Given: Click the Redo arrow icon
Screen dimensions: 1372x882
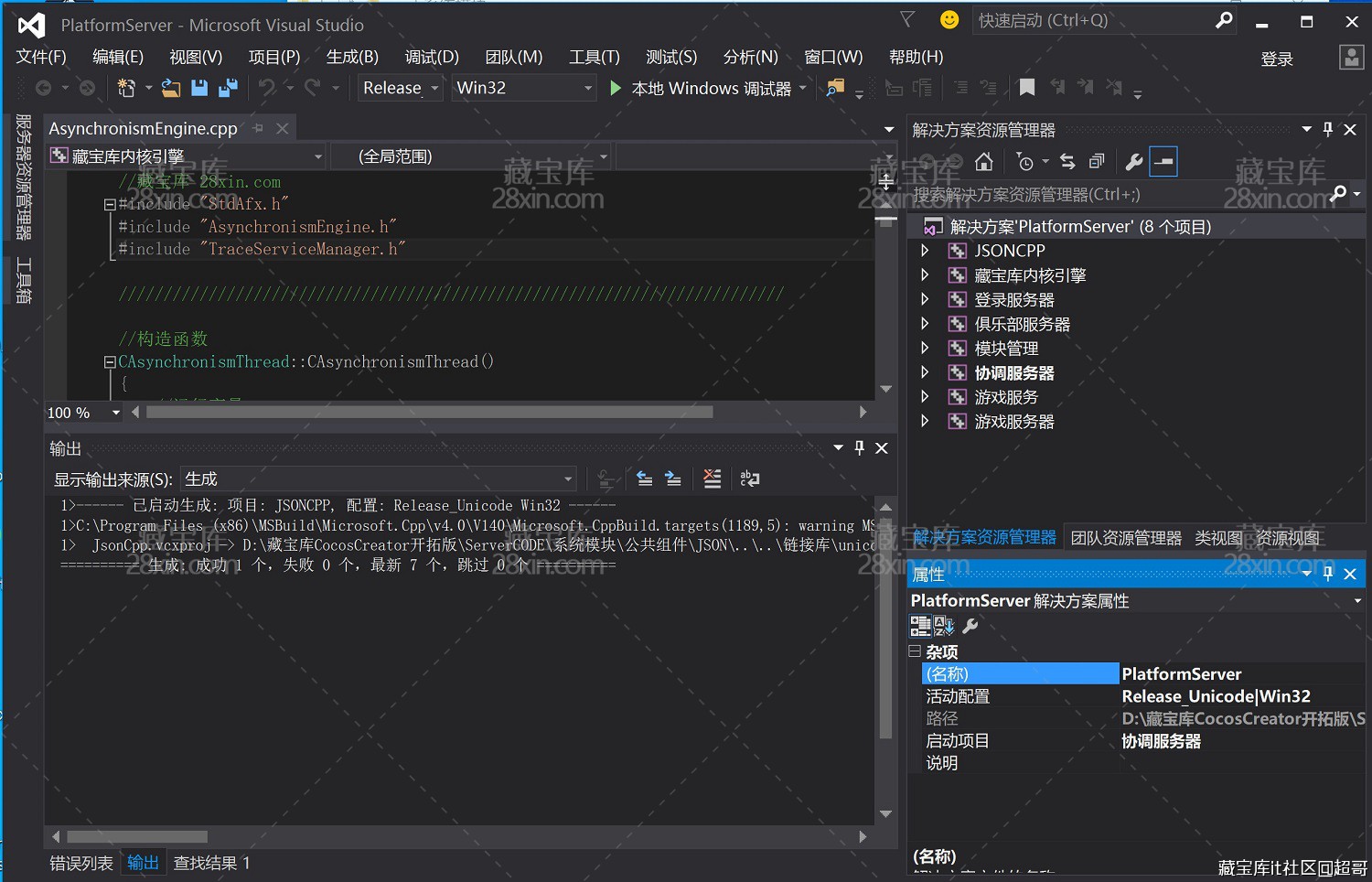Looking at the screenshot, I should 313,88.
